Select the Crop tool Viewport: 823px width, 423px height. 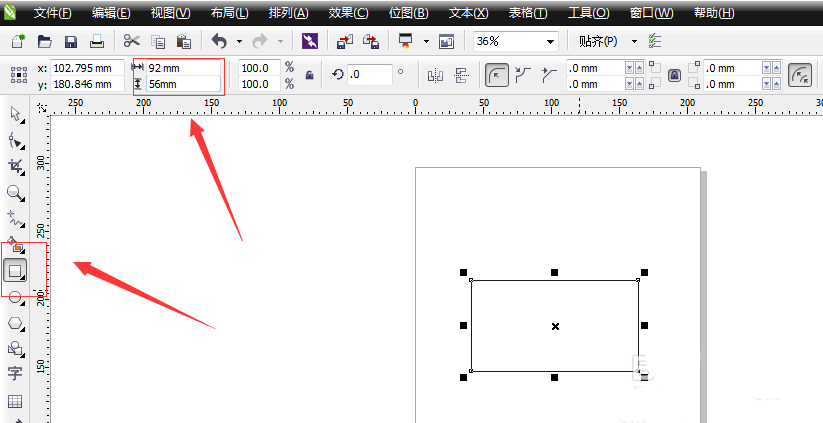click(x=16, y=167)
